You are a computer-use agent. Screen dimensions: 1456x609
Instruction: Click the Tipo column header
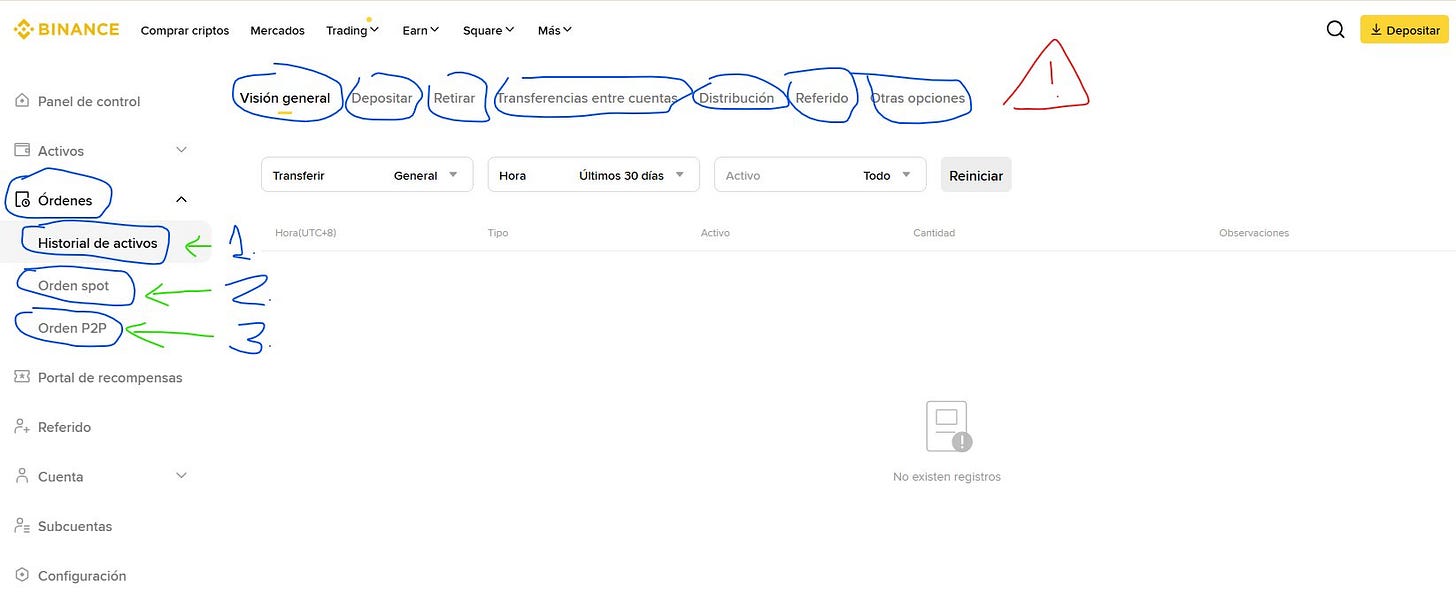(x=498, y=233)
